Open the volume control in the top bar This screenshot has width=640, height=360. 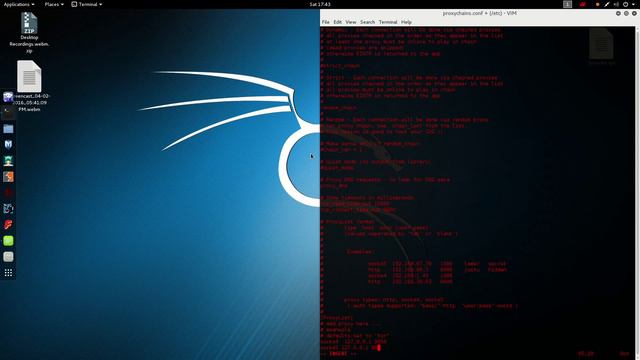click(x=616, y=4)
